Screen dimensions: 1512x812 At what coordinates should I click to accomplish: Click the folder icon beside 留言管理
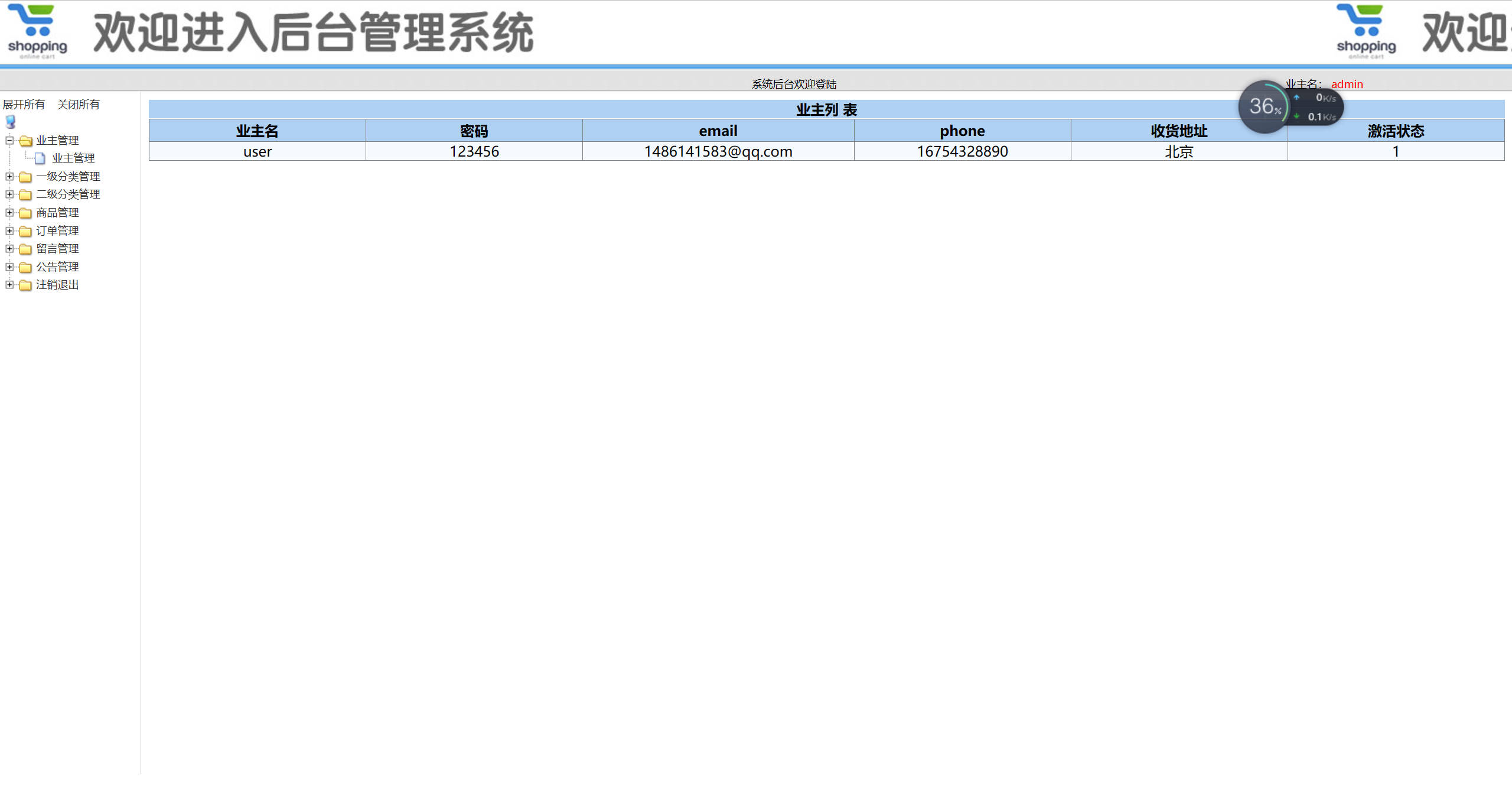pos(25,249)
